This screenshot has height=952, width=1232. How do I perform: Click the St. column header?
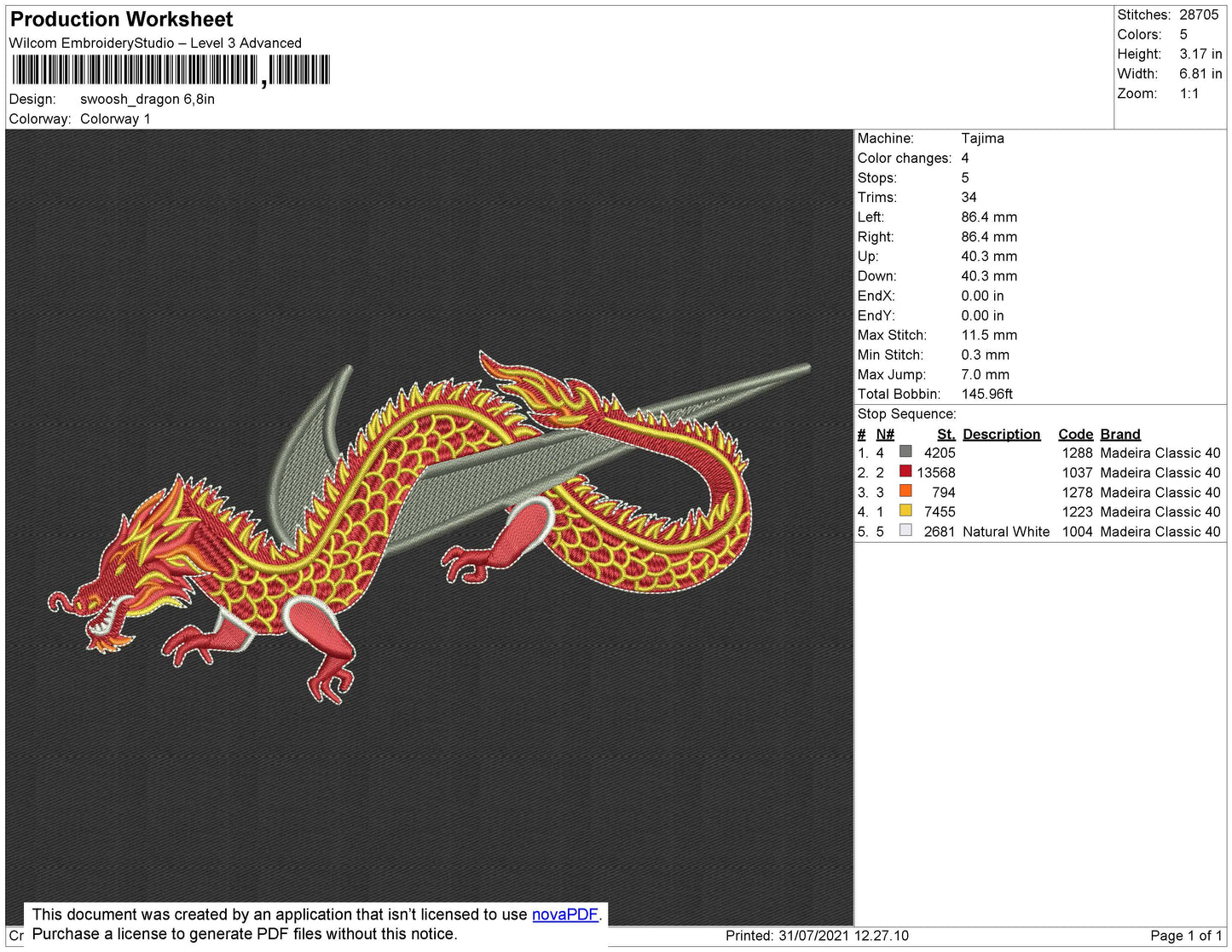(x=946, y=434)
